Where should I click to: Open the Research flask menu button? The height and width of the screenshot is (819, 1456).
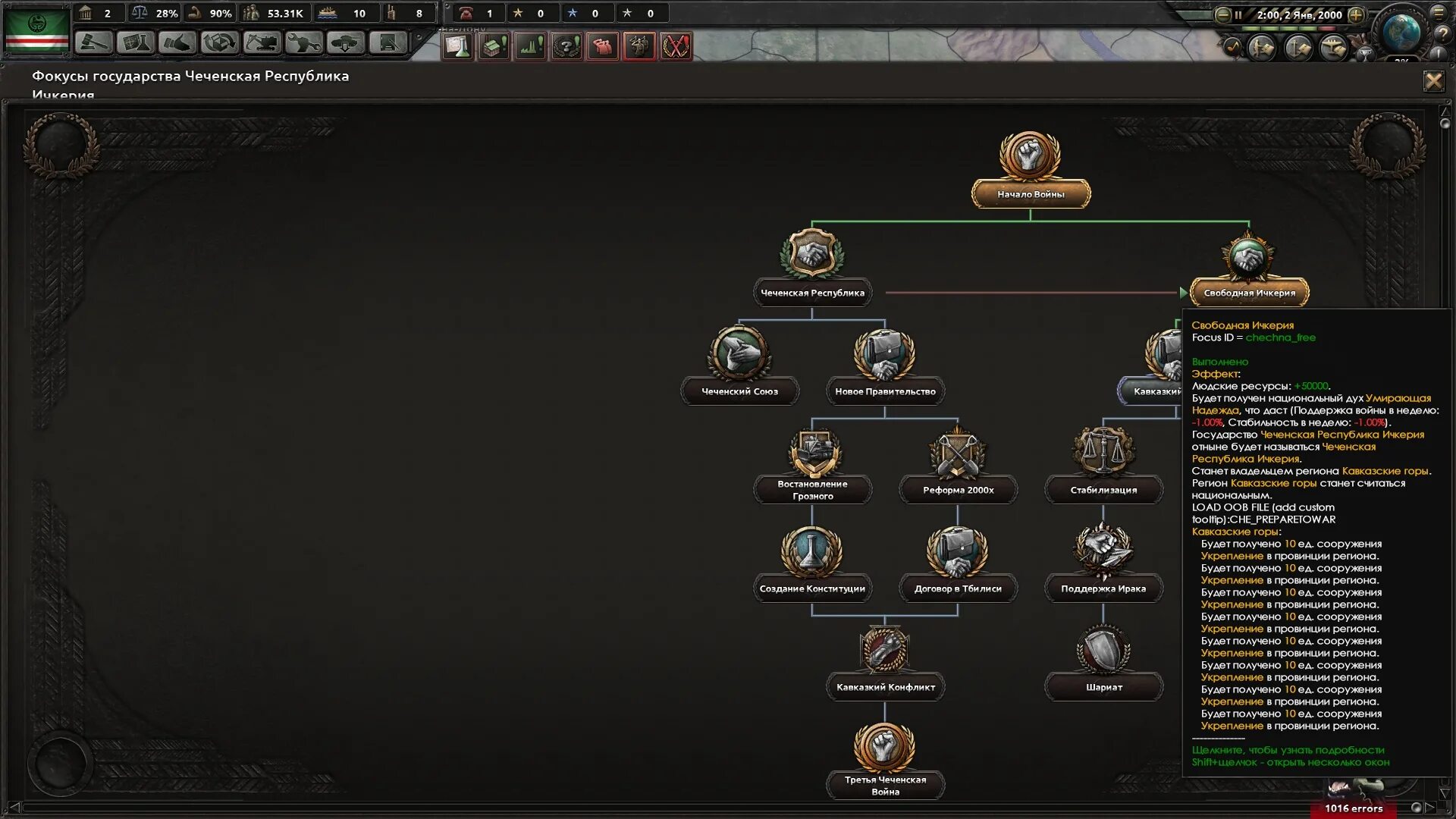pos(136,43)
